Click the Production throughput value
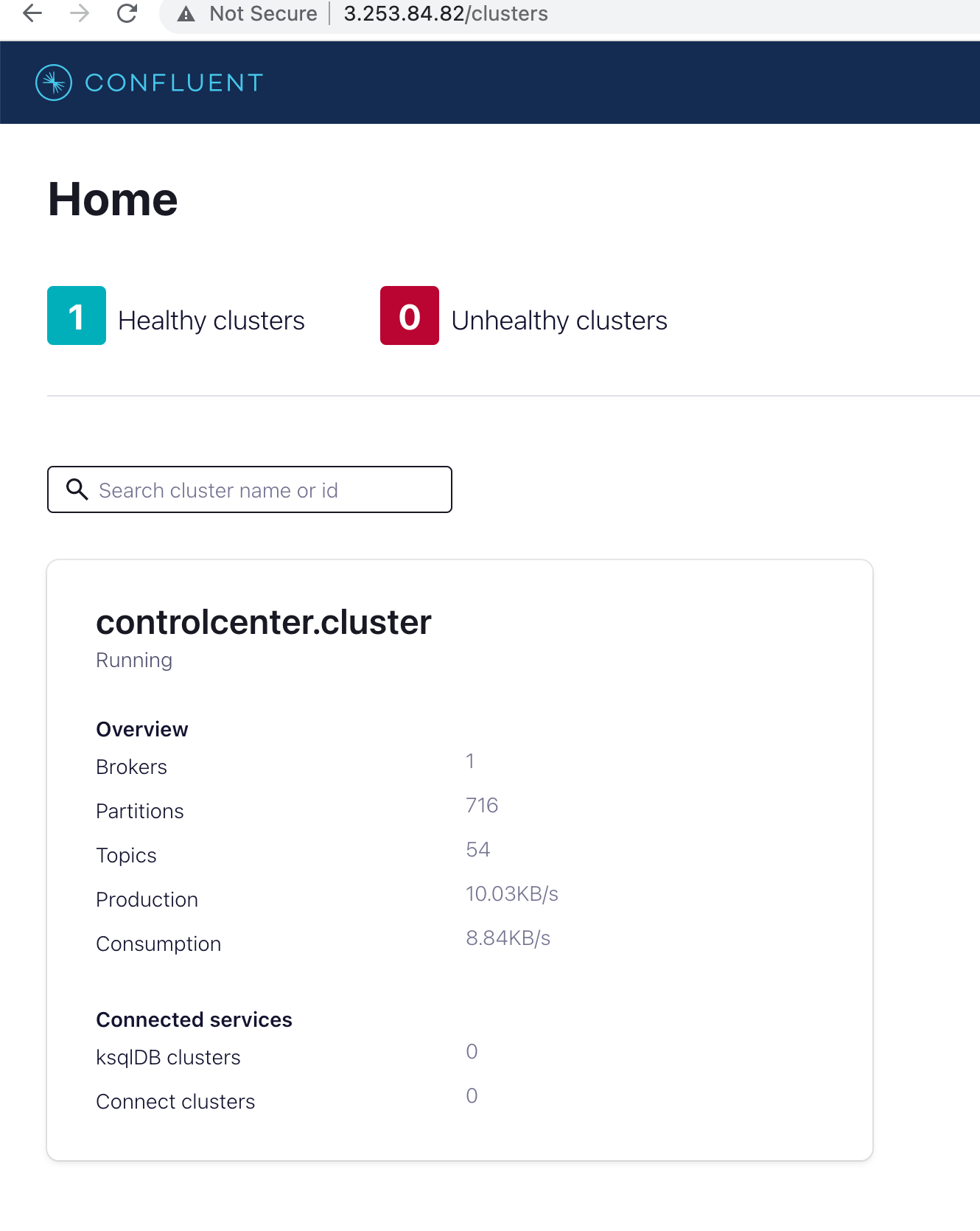Viewport: 980px width, 1231px height. [x=512, y=894]
